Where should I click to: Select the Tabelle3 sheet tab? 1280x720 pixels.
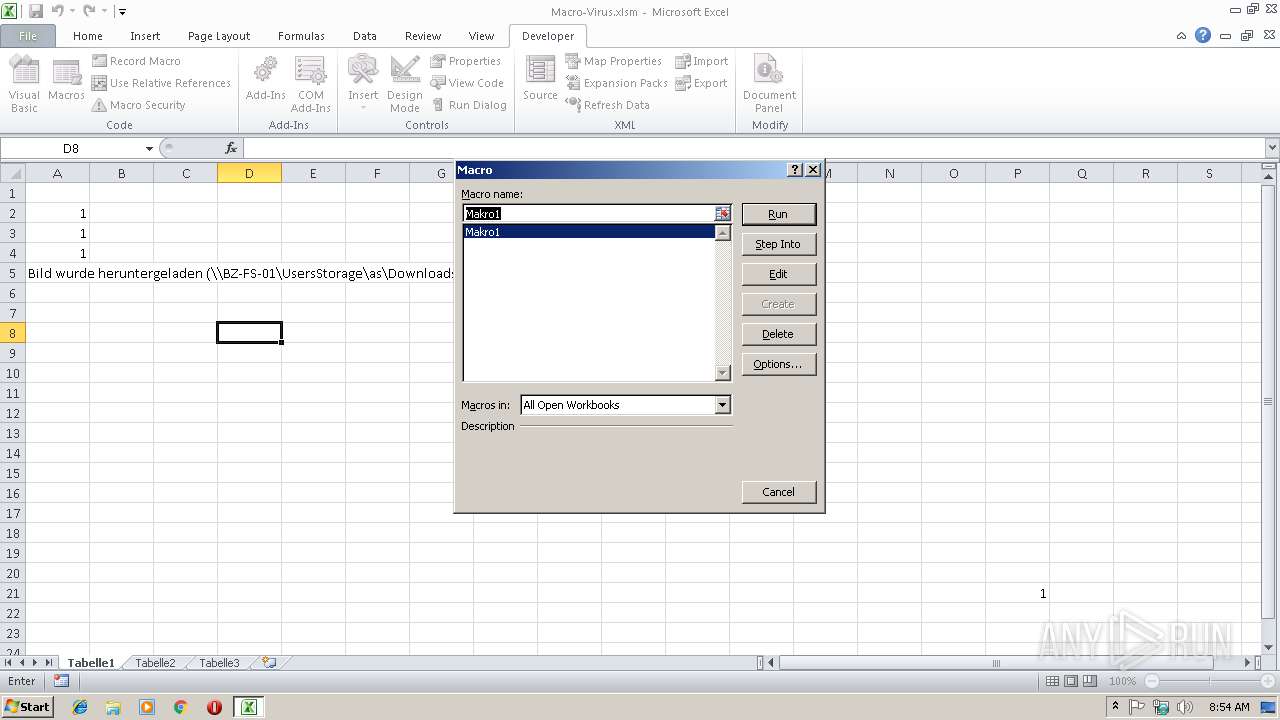[x=219, y=662]
